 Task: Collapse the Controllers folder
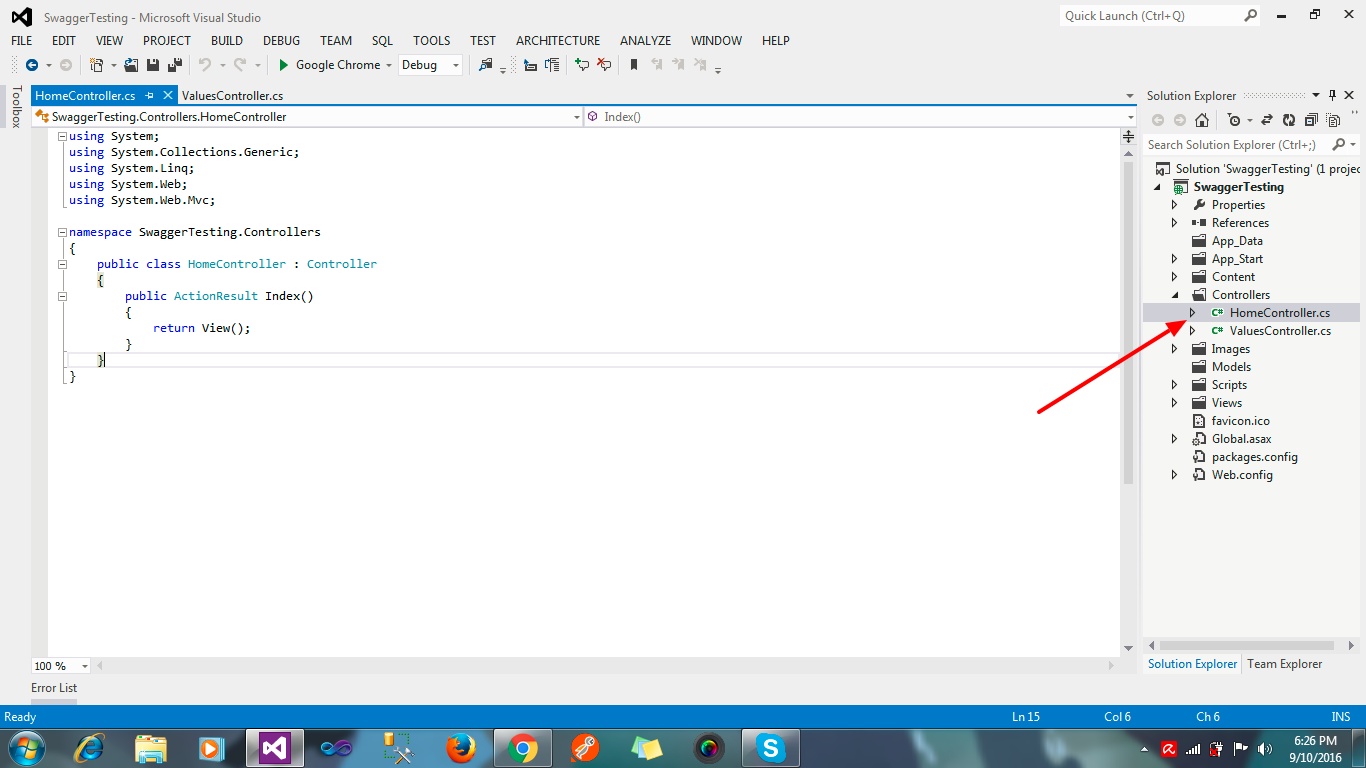click(1175, 295)
